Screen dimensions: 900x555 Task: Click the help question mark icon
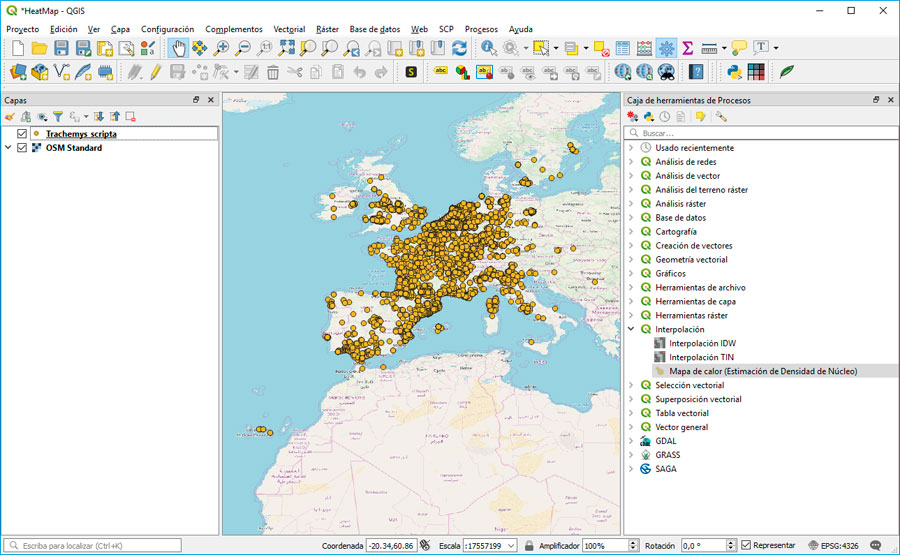[696, 72]
